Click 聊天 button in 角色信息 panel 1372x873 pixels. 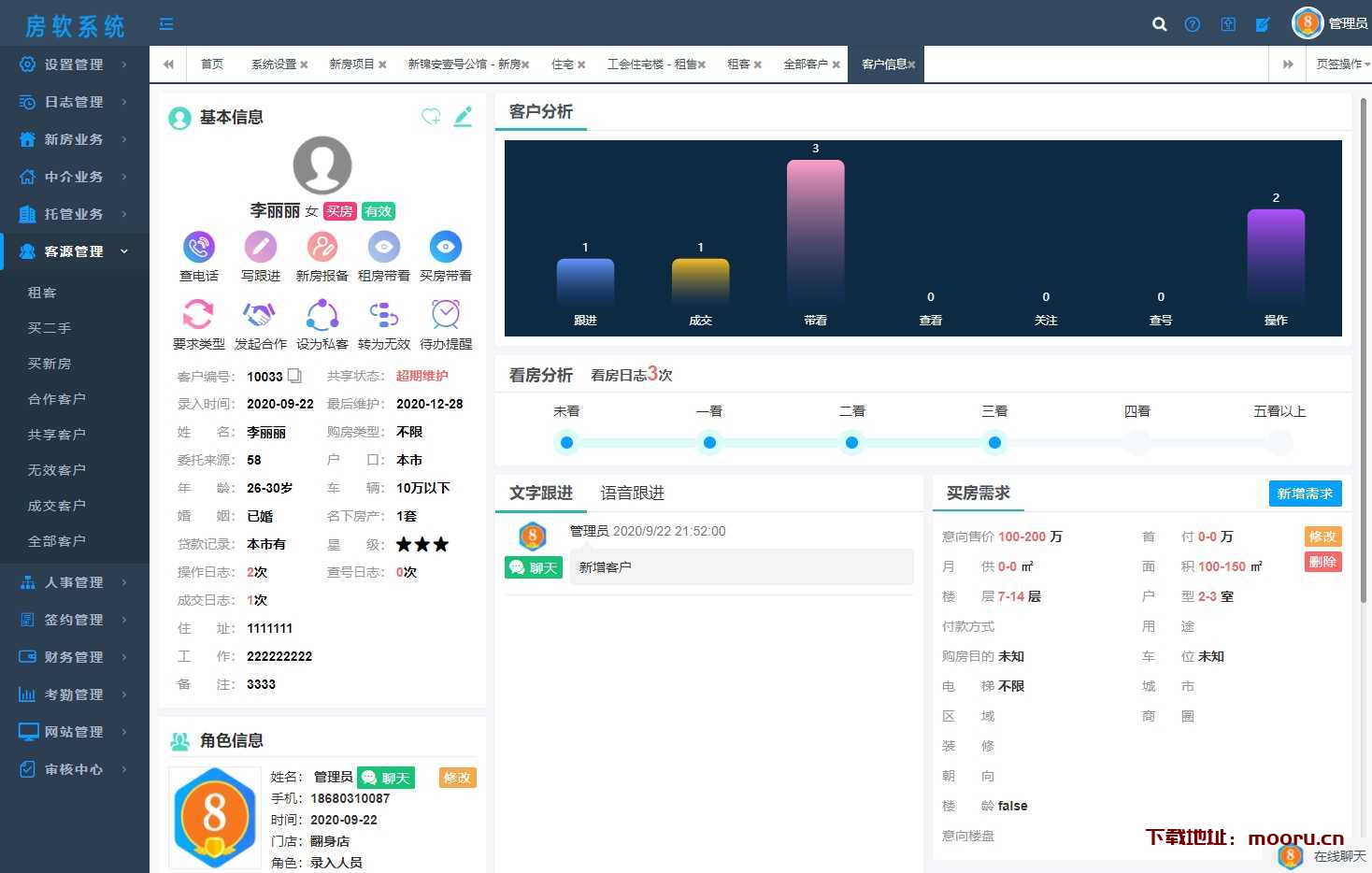click(386, 778)
